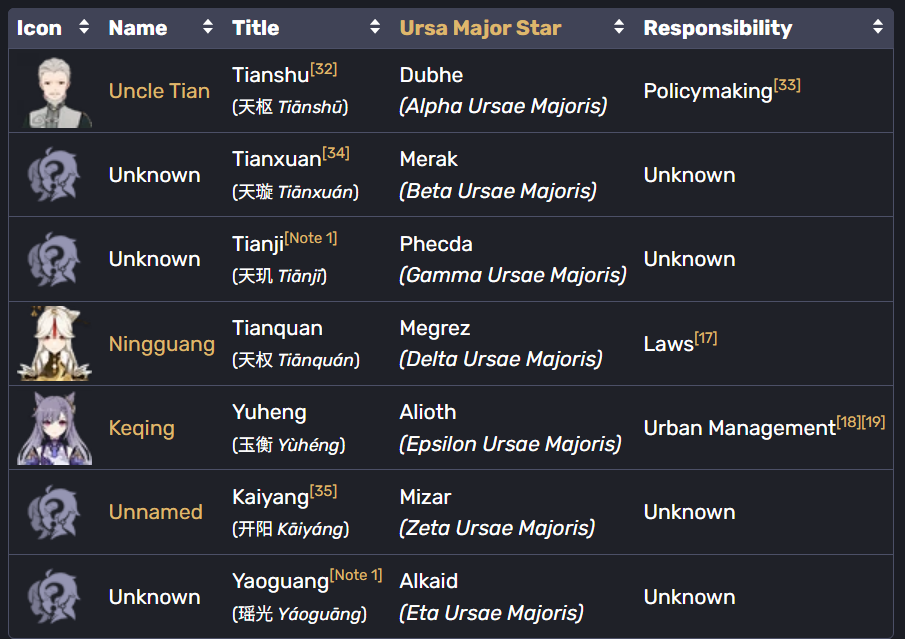Click Uncle Tian's portrait icon
Image resolution: width=905 pixels, height=639 pixels.
pos(56,91)
